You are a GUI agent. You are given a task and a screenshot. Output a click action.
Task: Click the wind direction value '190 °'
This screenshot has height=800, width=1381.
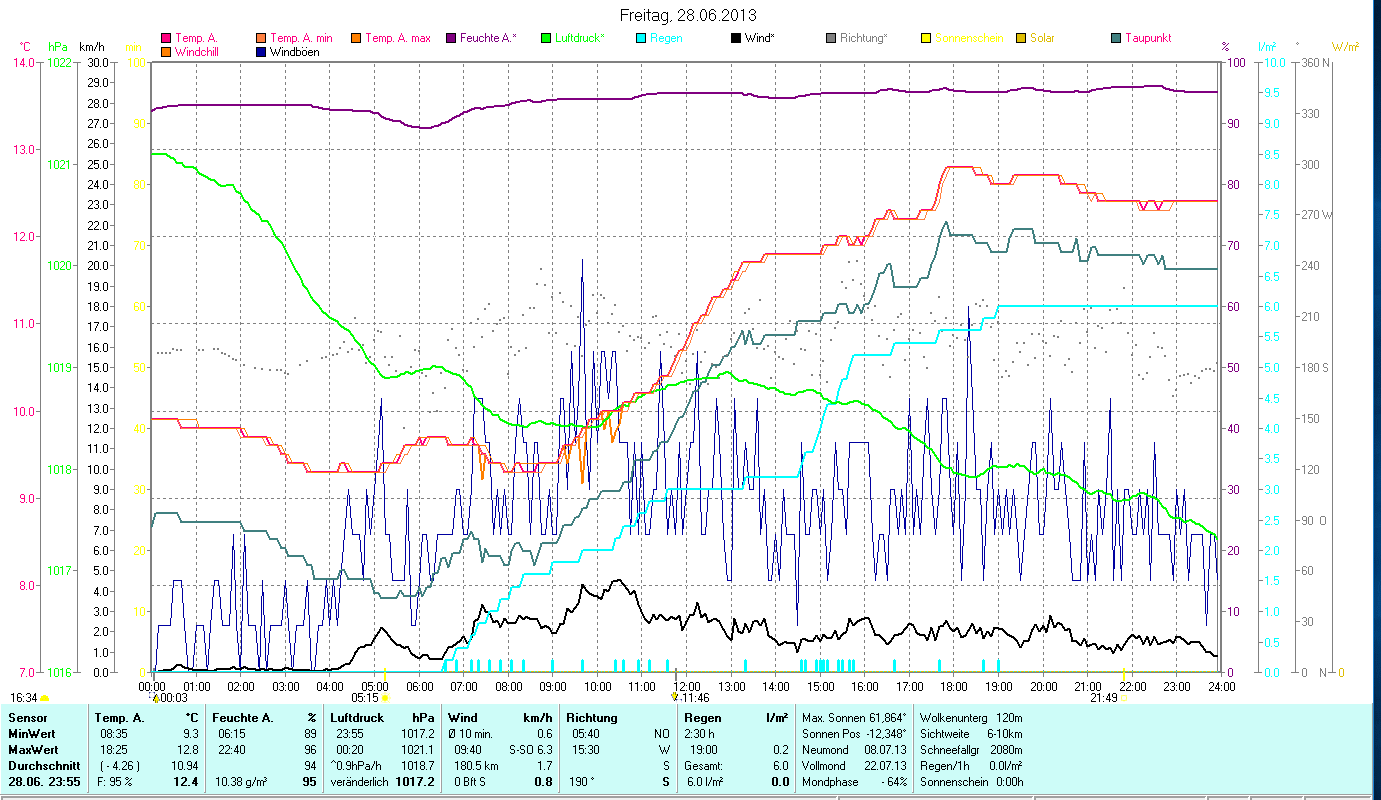point(582,782)
